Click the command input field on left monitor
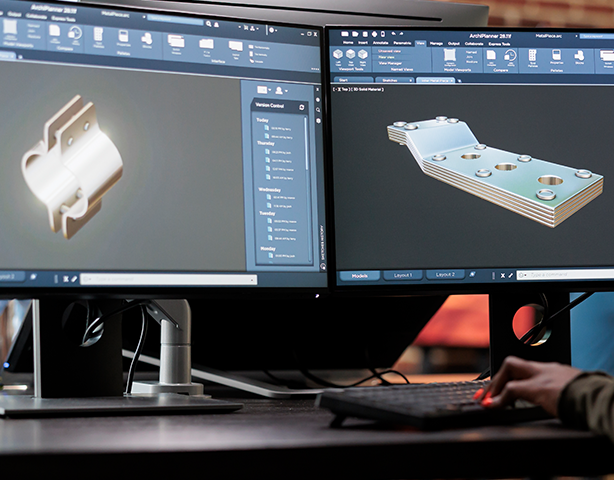 pos(169,280)
